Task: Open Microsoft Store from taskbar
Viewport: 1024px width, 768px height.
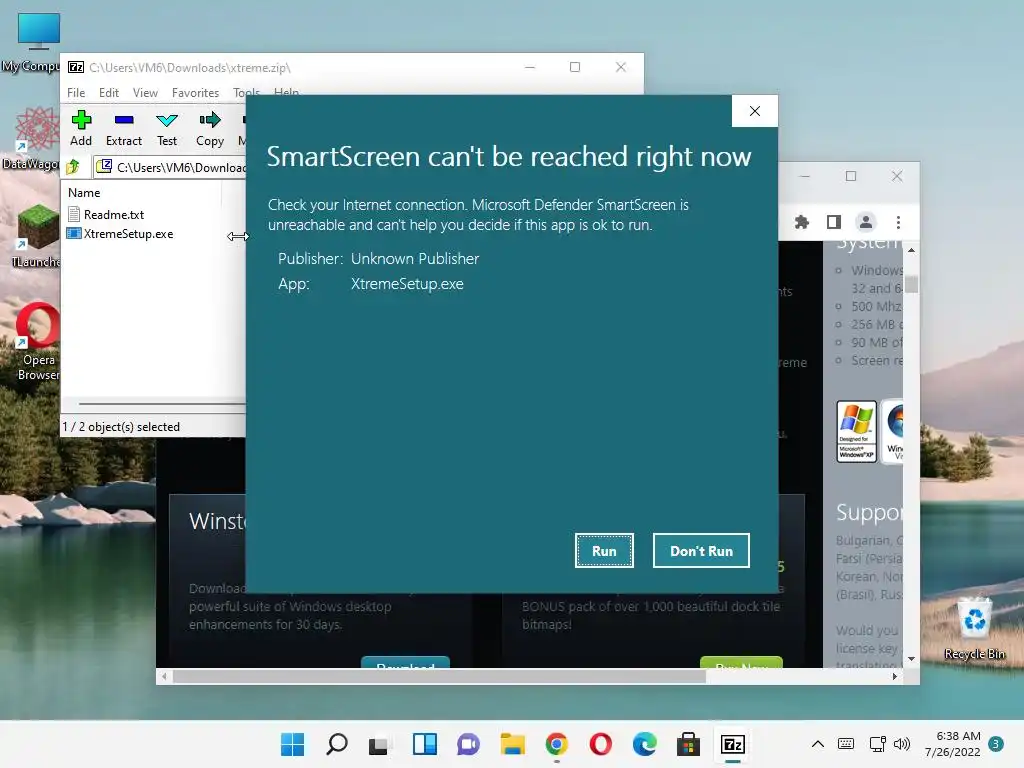Action: point(688,744)
